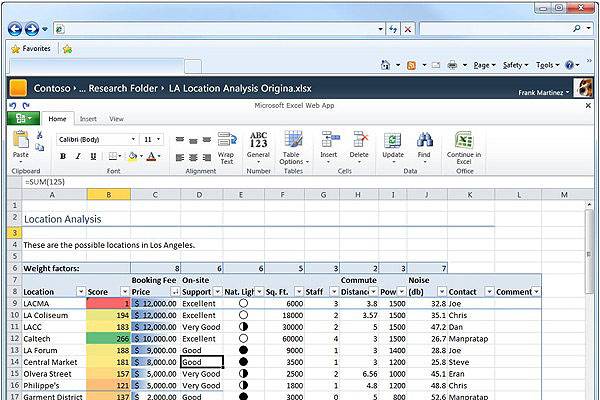Open the Sq. Ft. column filter dropdown
The width and height of the screenshot is (600, 400).
pyautogui.click(x=299, y=292)
